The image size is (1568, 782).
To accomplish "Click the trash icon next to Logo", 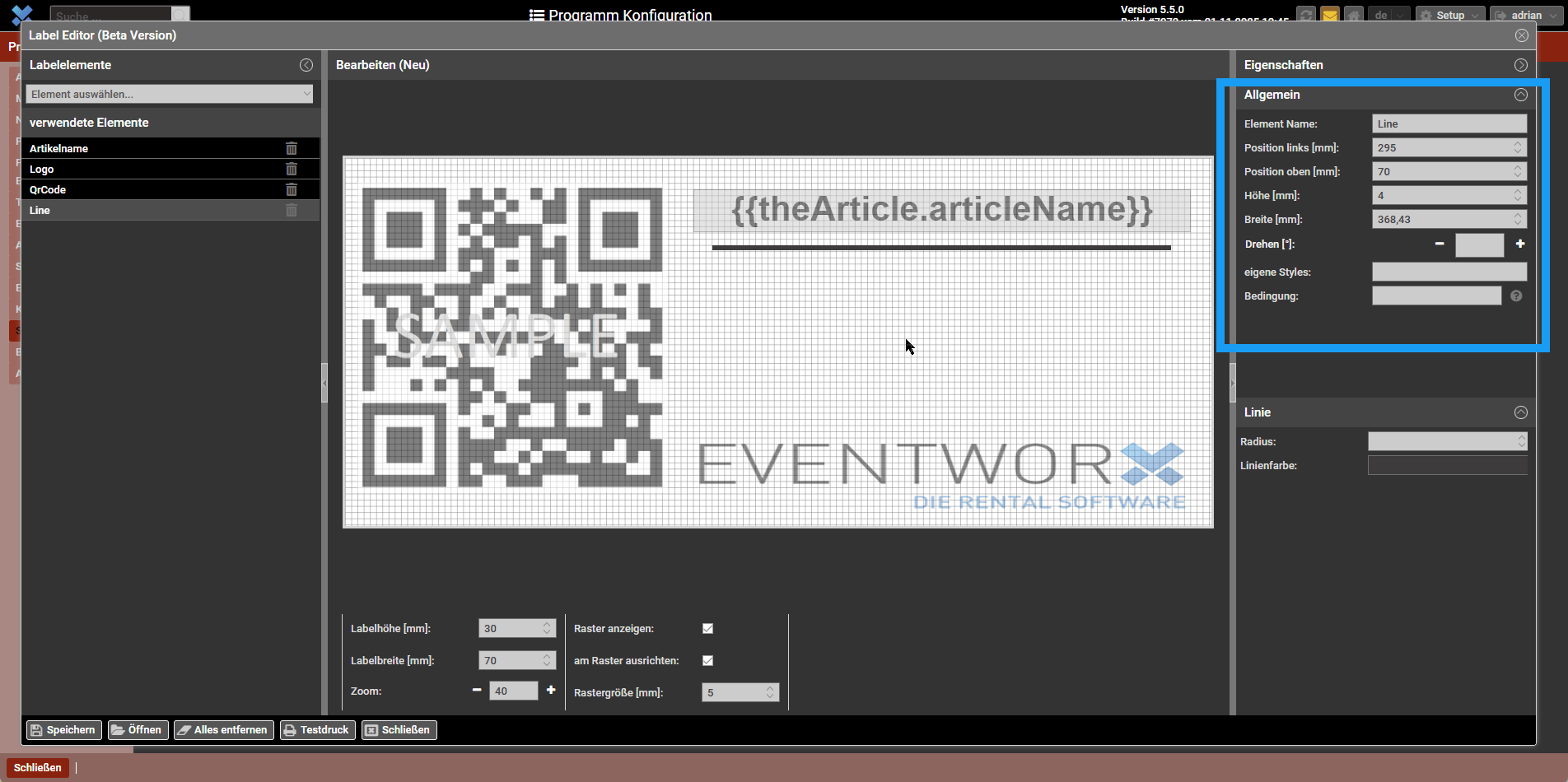I will point(292,169).
